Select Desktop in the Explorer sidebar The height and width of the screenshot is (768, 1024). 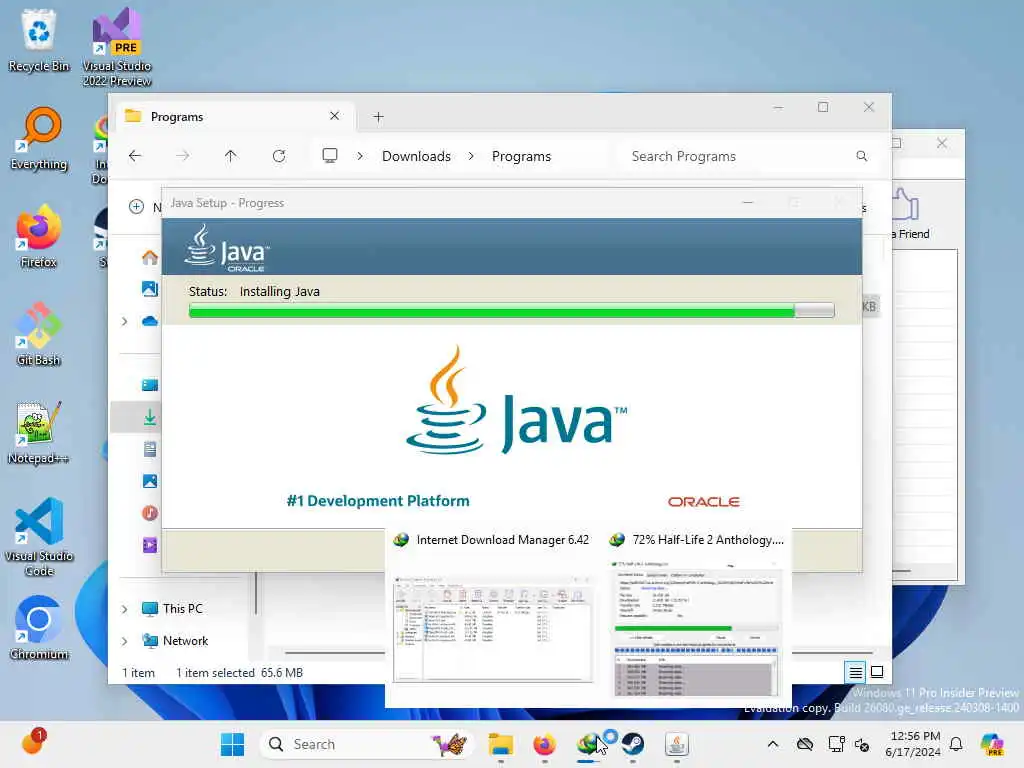click(x=150, y=385)
